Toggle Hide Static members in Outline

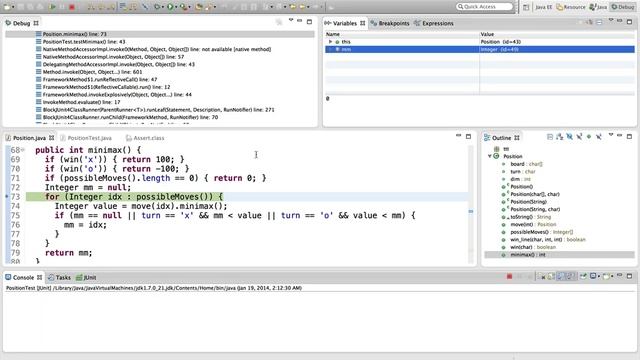point(579,137)
